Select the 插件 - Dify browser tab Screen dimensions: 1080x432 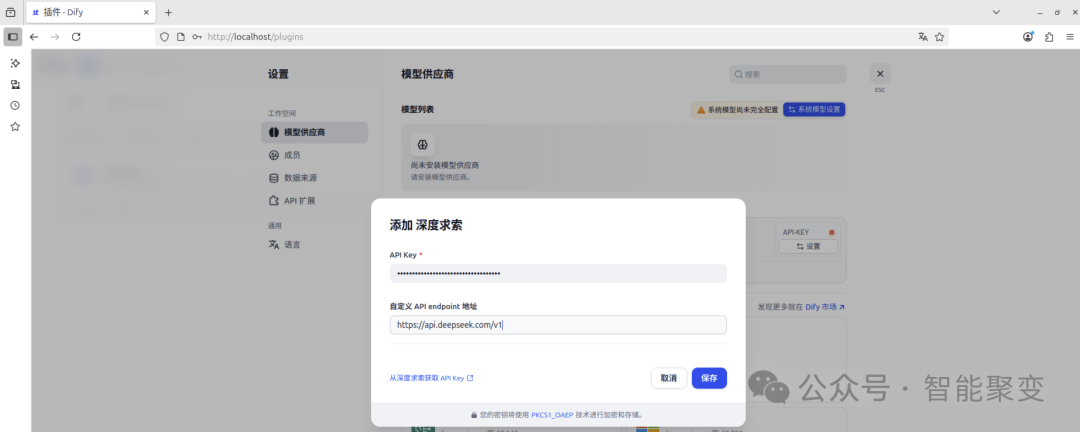click(90, 12)
